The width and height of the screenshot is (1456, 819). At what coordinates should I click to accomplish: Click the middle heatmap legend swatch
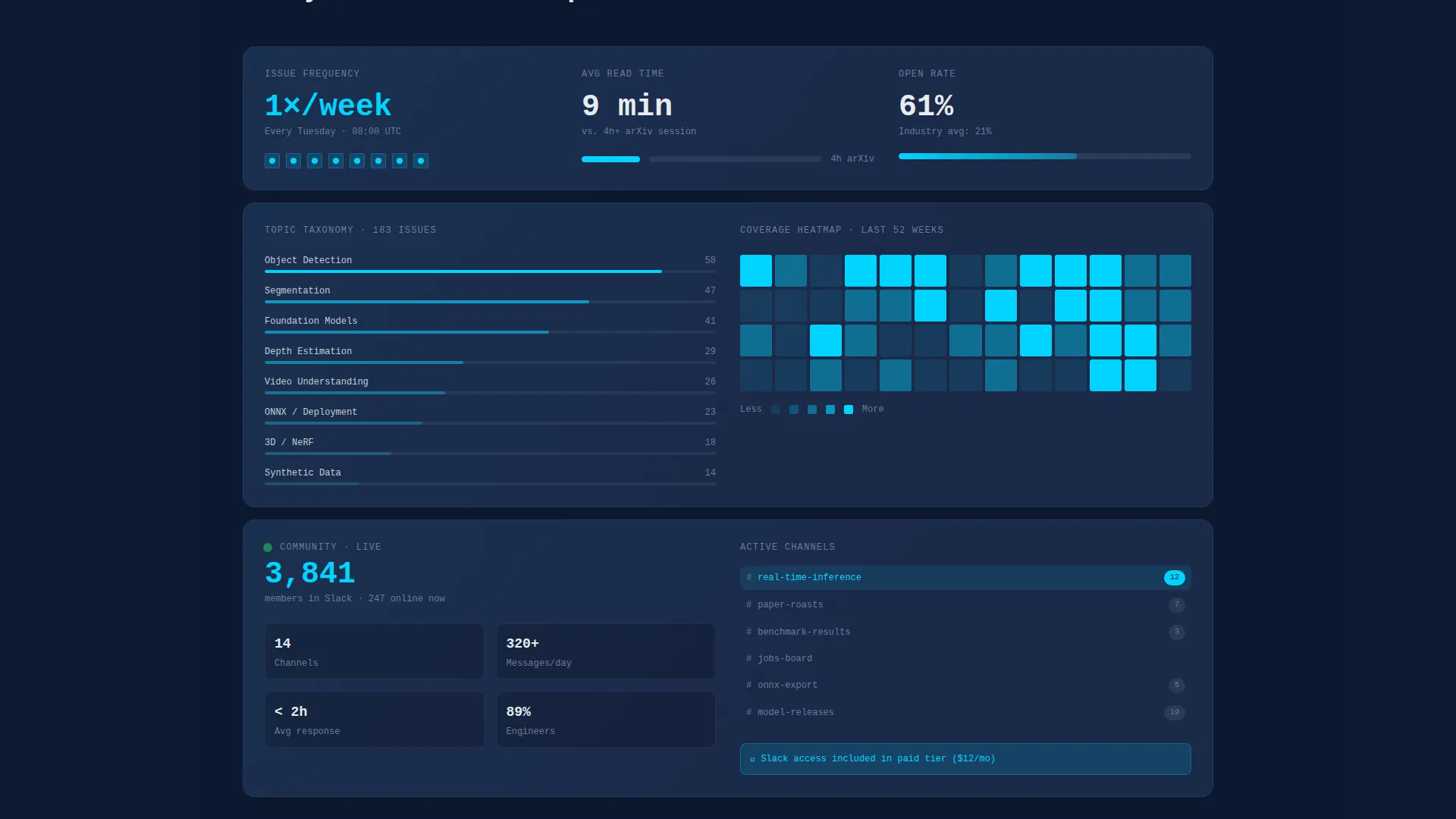[812, 409]
